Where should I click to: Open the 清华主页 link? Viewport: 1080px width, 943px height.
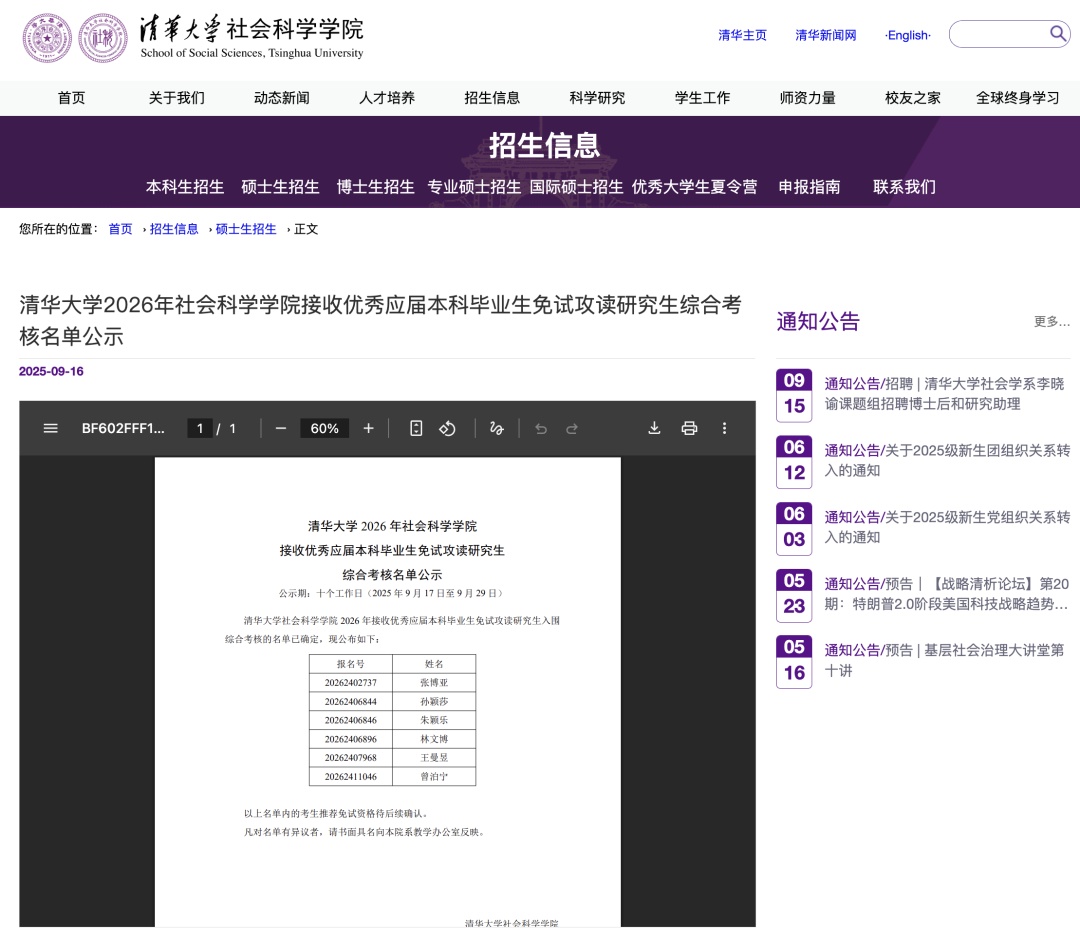(741, 35)
